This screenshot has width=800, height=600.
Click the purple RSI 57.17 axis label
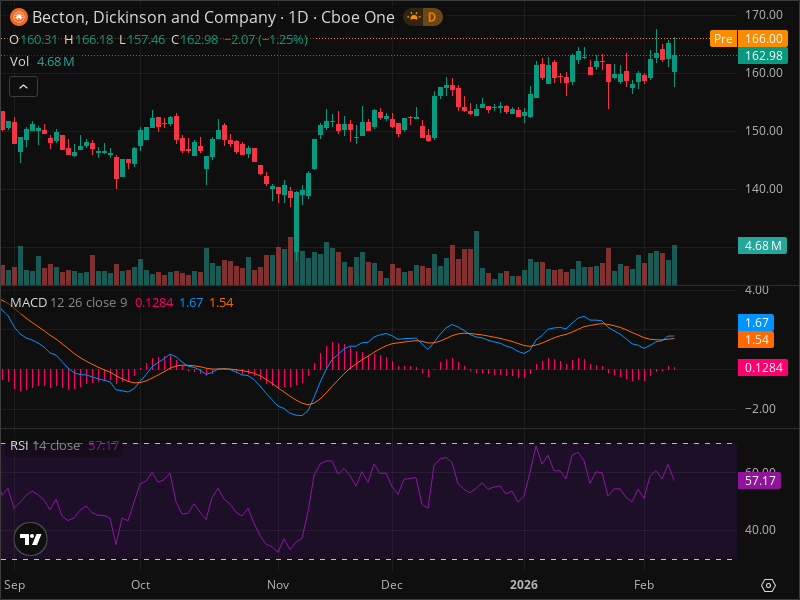point(760,480)
